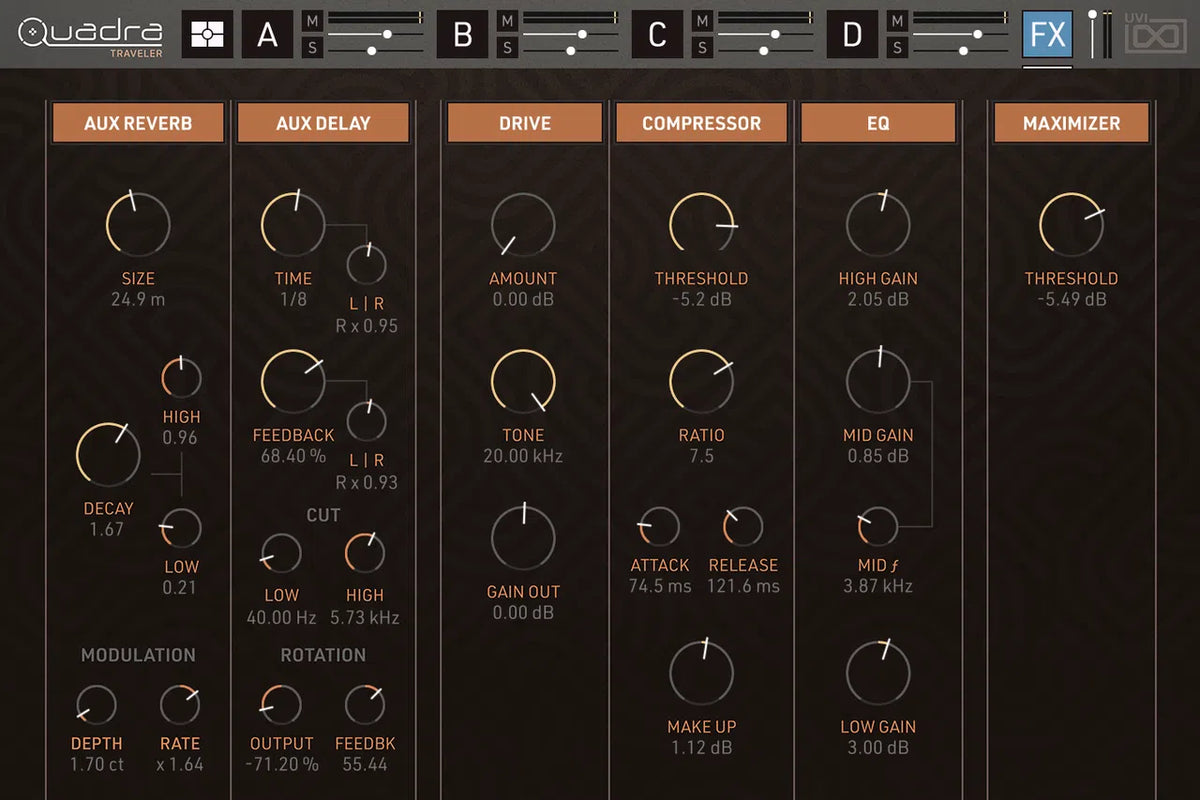Click the delay Time value 1/8

293,299
